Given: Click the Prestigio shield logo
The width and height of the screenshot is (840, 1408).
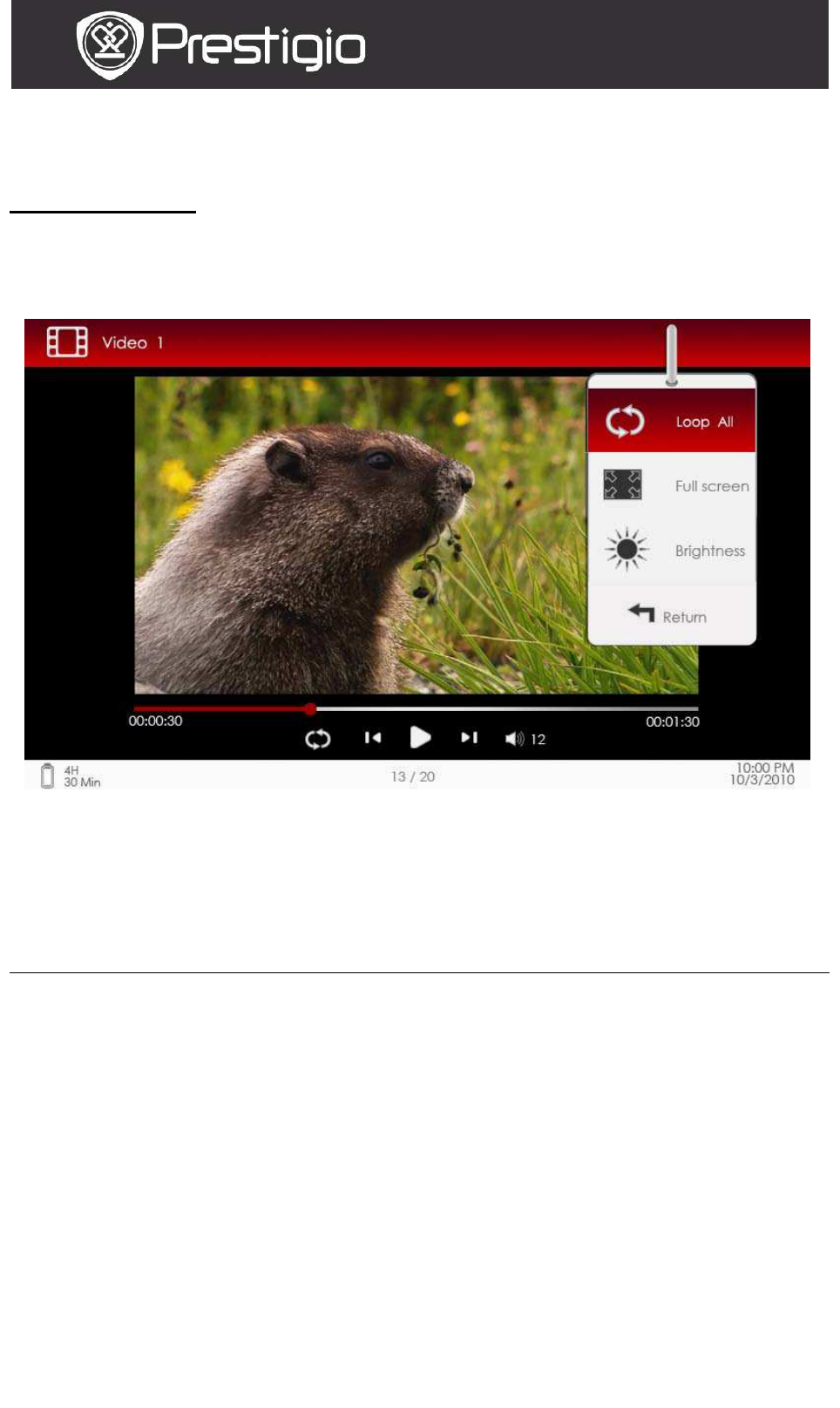Looking at the screenshot, I should pos(109,44).
